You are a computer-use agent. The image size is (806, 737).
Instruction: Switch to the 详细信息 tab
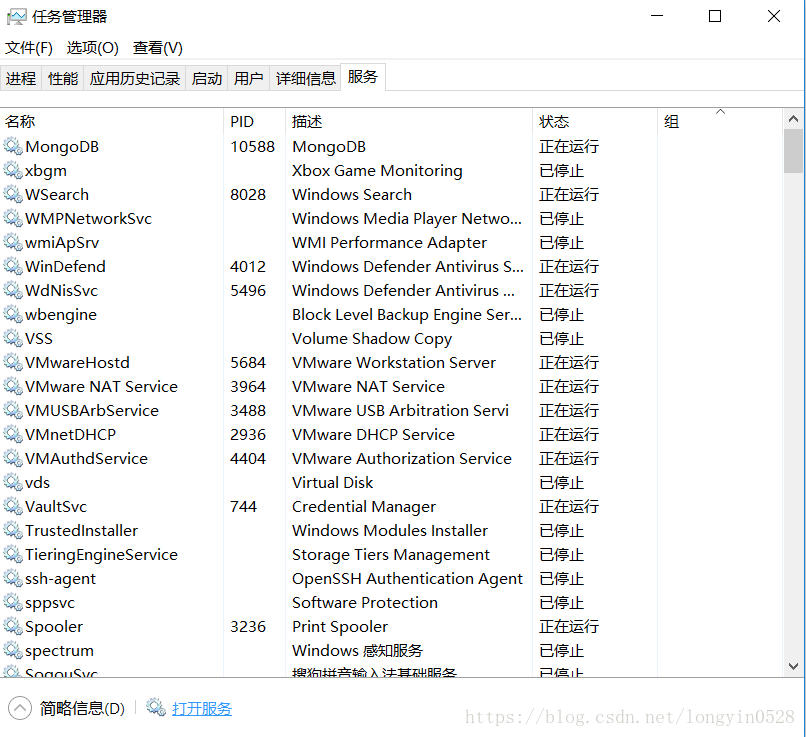coord(305,78)
